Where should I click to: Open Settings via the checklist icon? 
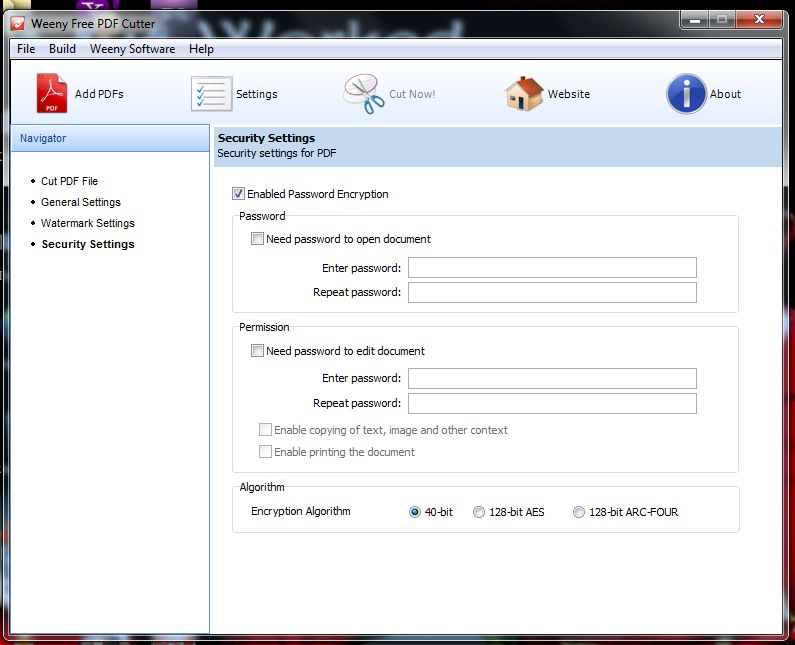pos(211,94)
